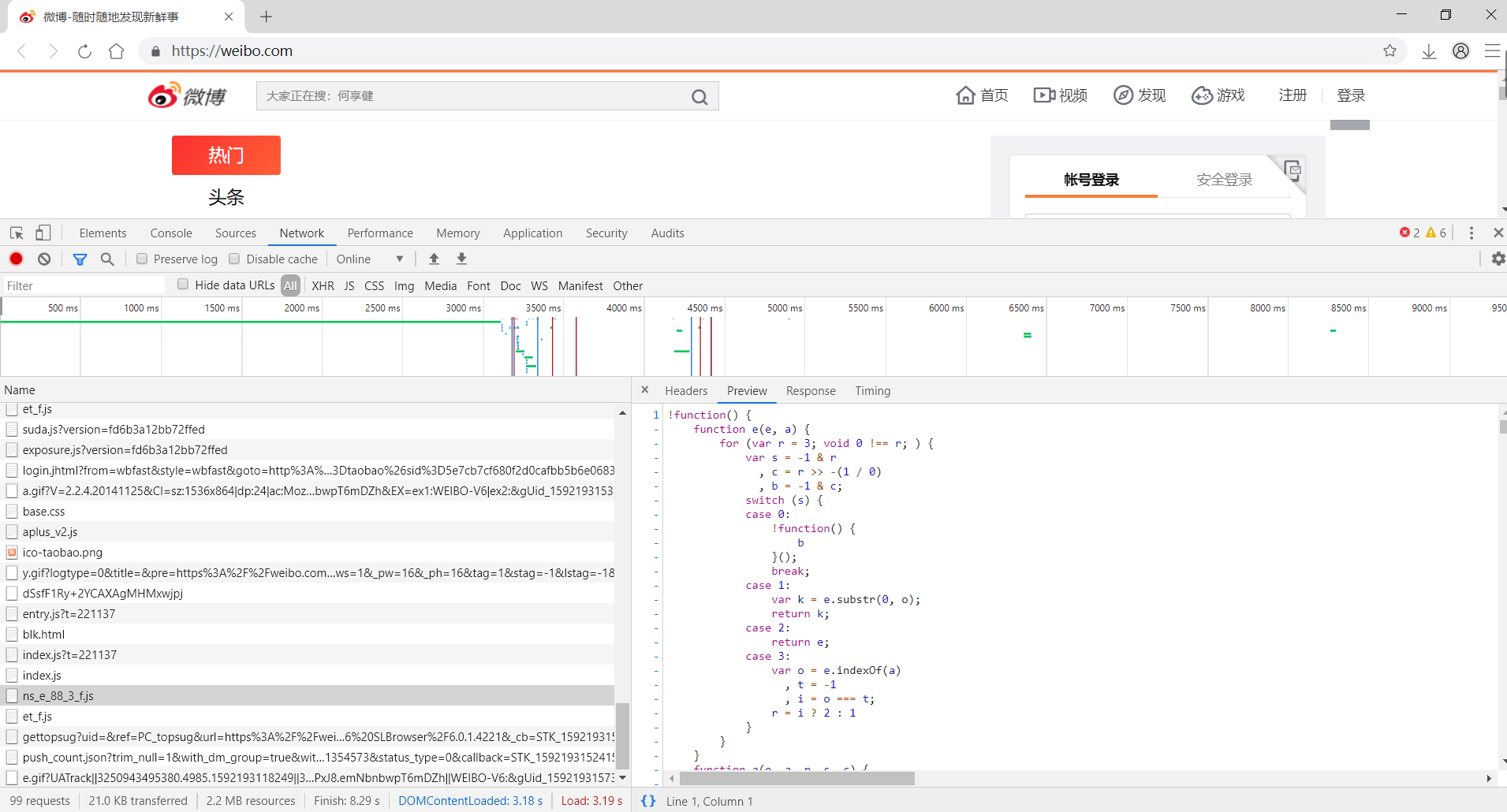This screenshot has height=812, width=1507.
Task: Toggle device toolbar icon in DevTools
Action: pos(43,233)
